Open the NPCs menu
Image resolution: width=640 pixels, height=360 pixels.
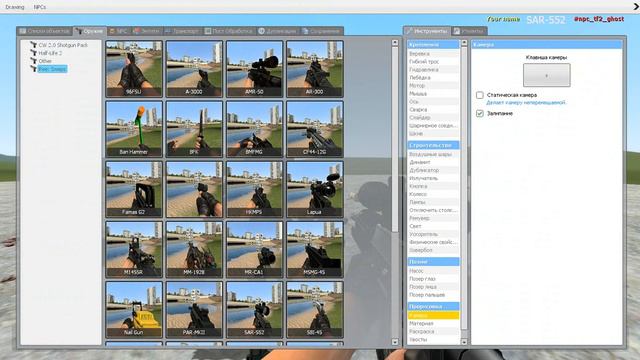tap(40, 7)
